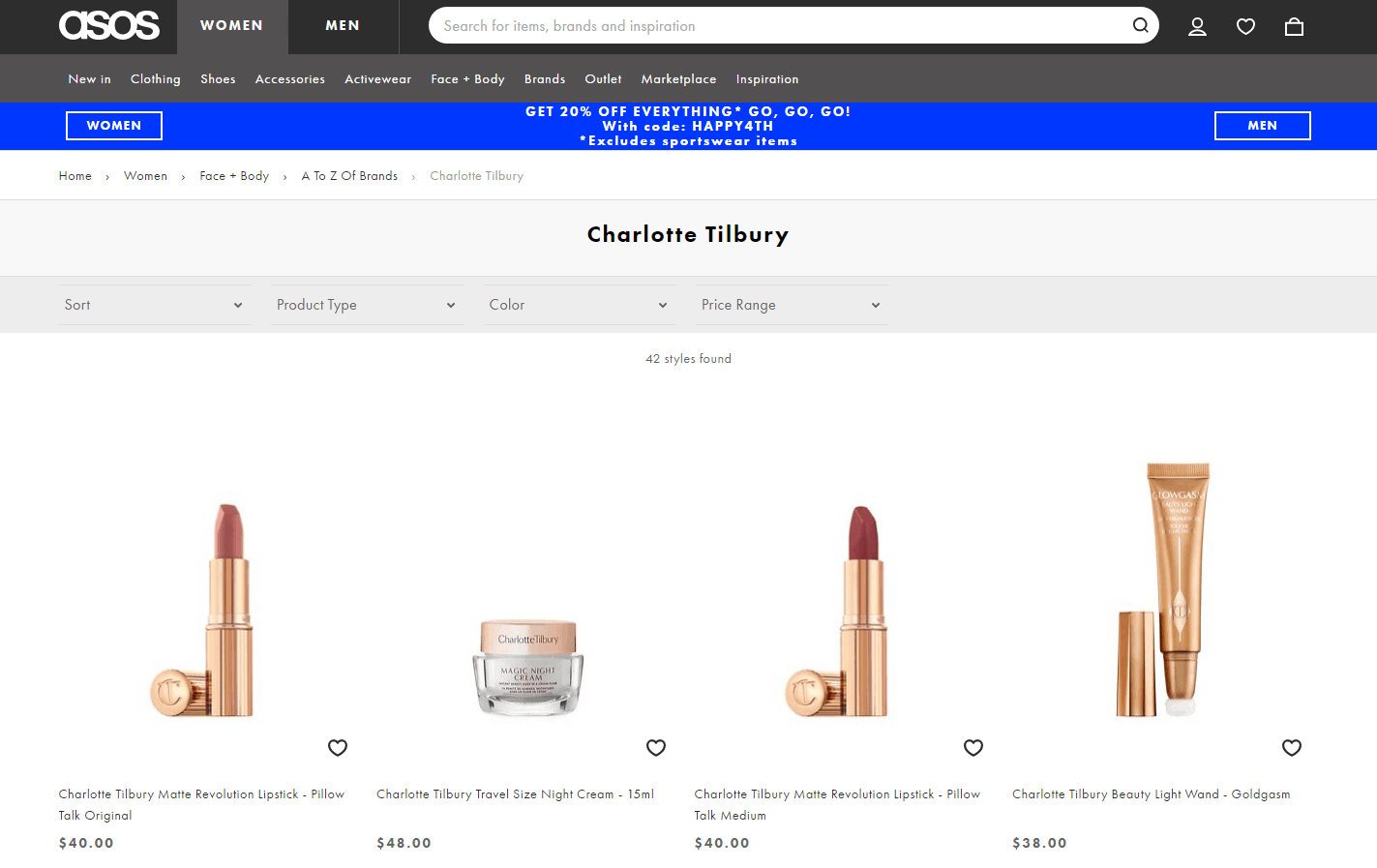
Task: Go to A To Z Of Brands breadcrumb
Action: [349, 176]
